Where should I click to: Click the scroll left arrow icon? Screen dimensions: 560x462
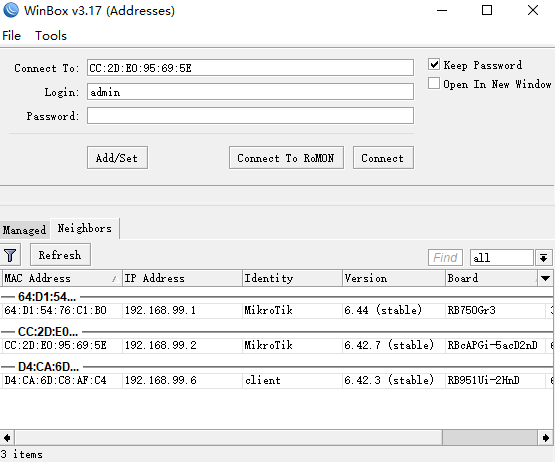pos(7,437)
